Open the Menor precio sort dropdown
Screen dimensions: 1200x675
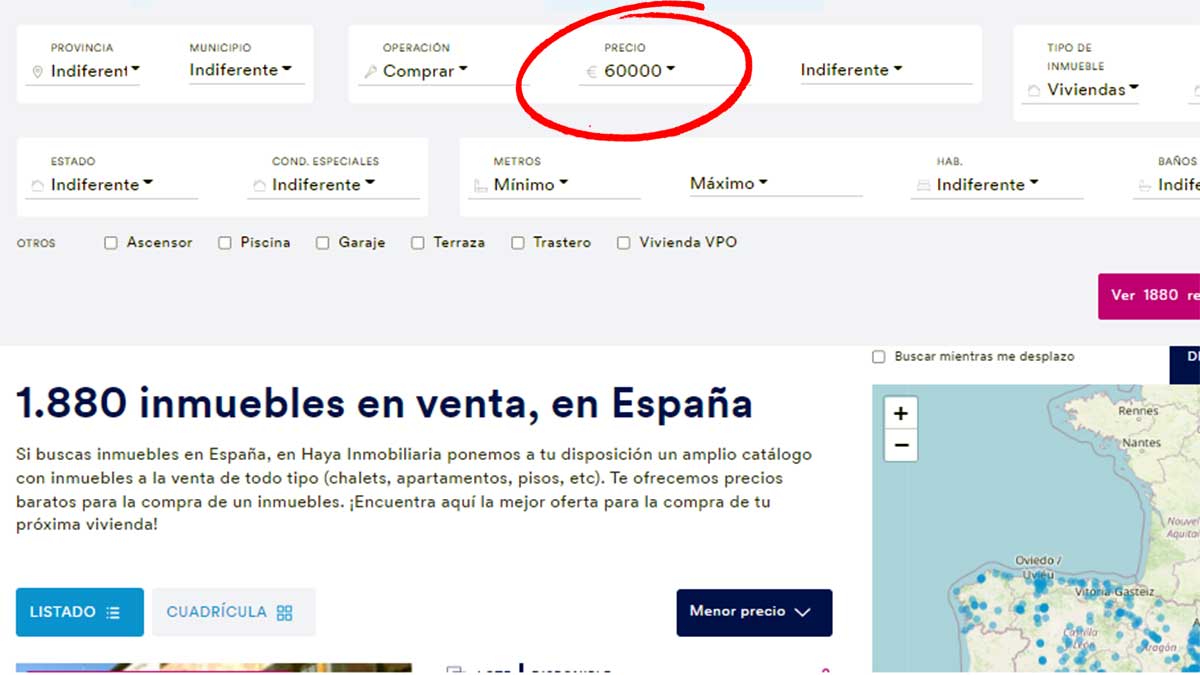[754, 612]
